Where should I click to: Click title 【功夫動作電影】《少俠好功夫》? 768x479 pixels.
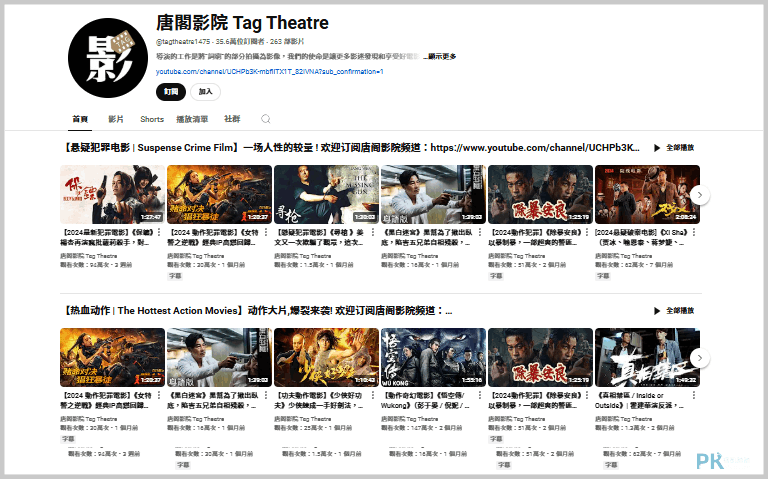tap(320, 401)
